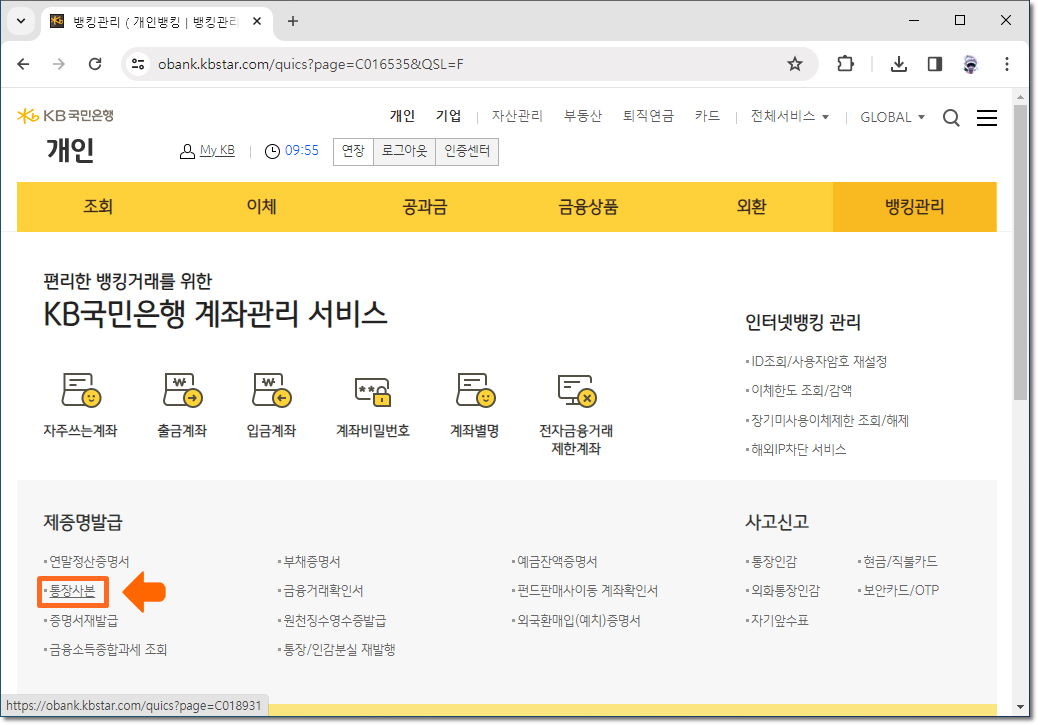Open 통장/인감분실 재발행 link
This screenshot has height=725, width=1038.
click(x=339, y=650)
